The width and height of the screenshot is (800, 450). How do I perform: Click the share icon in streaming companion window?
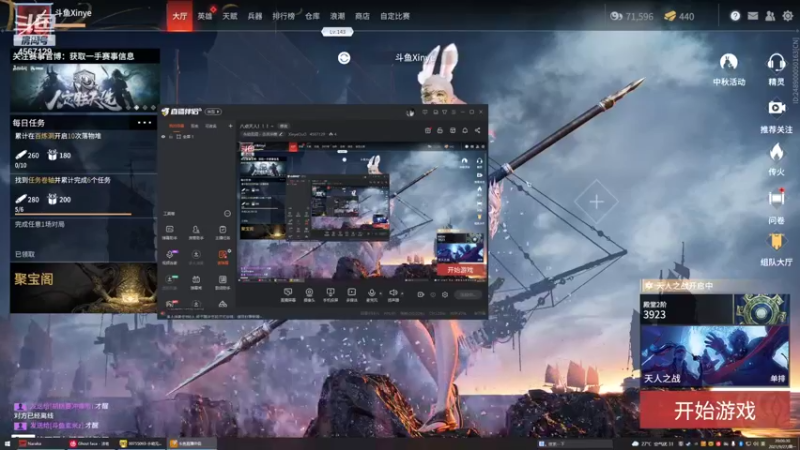click(478, 131)
